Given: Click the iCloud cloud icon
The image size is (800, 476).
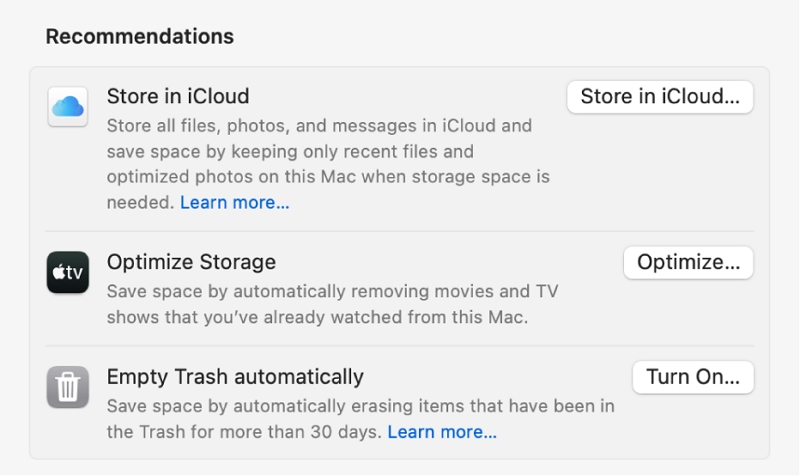Looking at the screenshot, I should (68, 107).
